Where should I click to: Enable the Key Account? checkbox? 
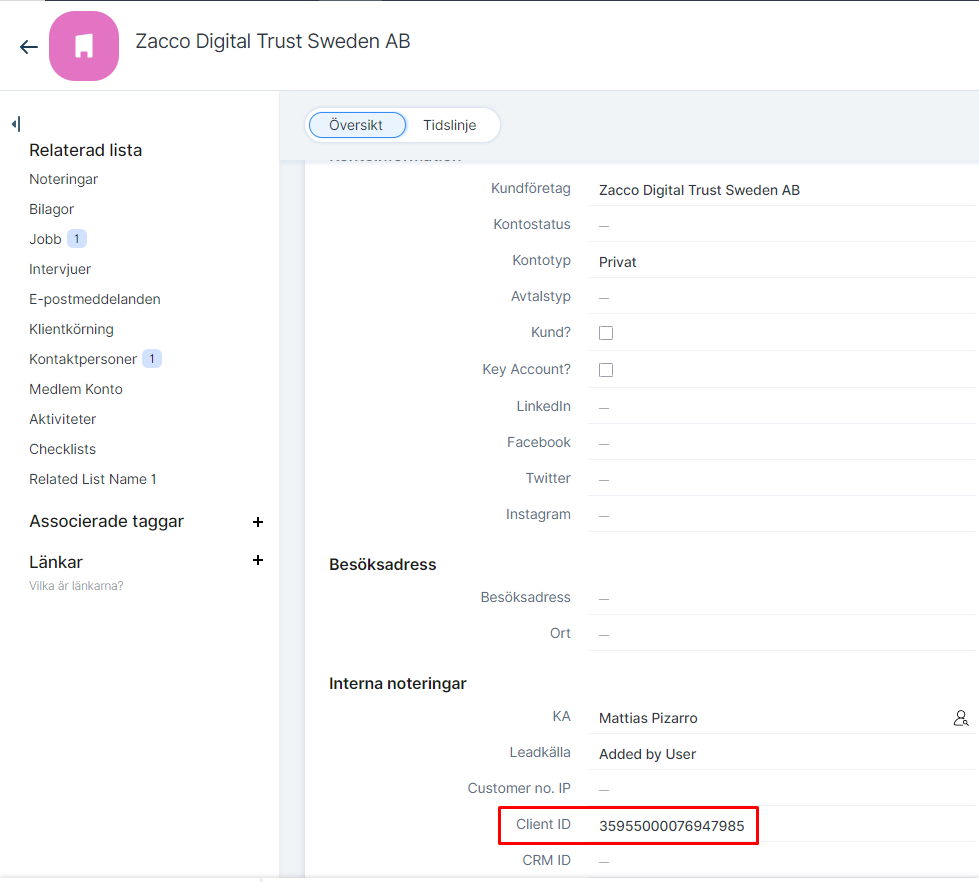[x=606, y=370]
